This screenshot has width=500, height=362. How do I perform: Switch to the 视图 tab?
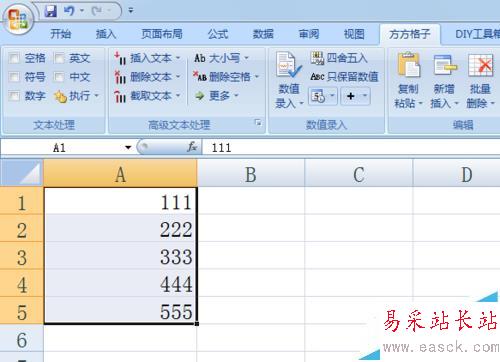(x=354, y=34)
